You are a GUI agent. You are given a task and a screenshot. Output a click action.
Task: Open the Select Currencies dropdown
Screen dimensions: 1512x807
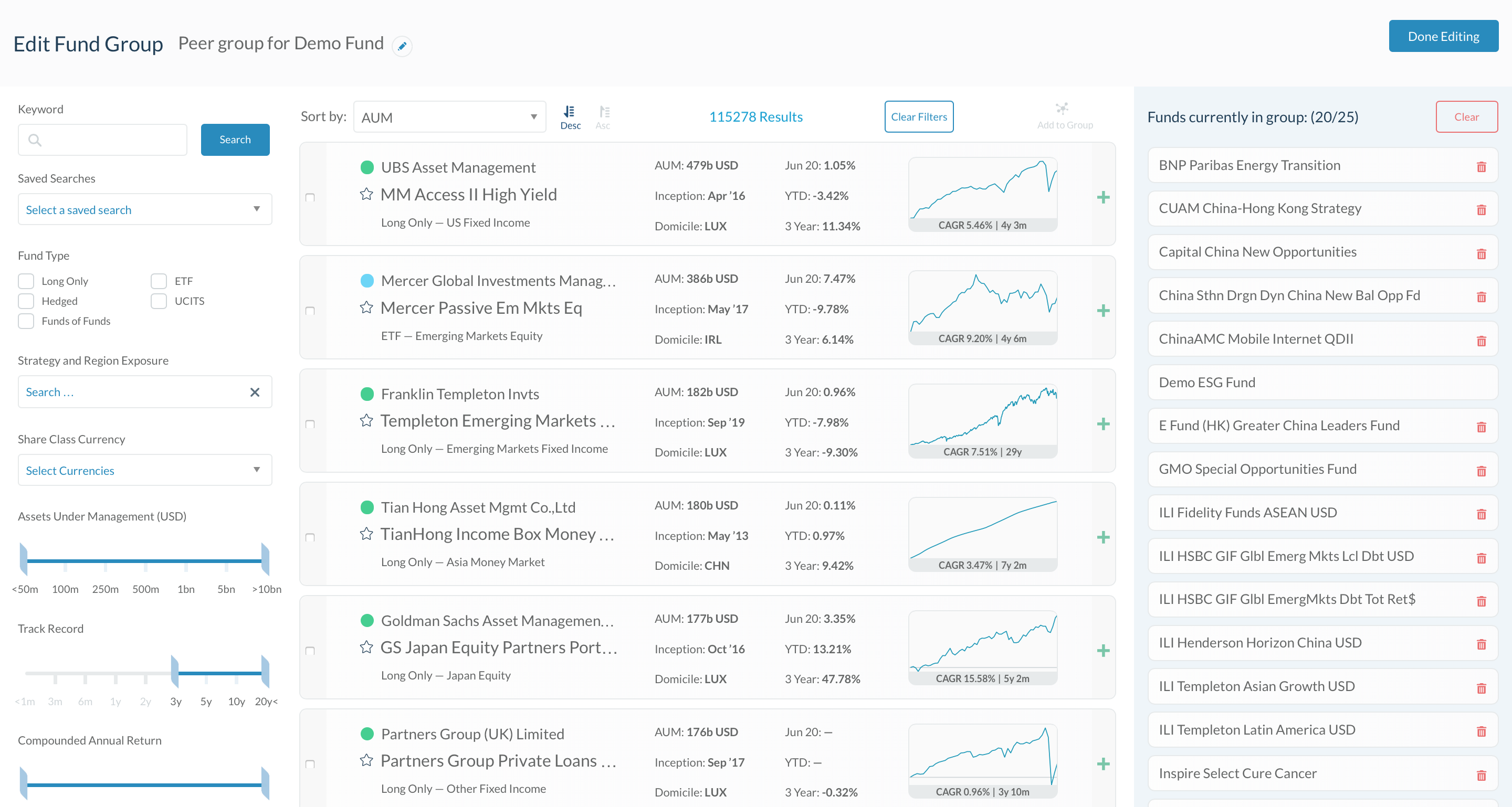coord(144,470)
